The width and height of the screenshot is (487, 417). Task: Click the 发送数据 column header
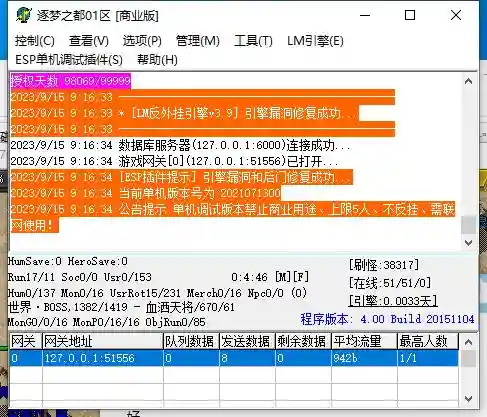[x=247, y=341]
